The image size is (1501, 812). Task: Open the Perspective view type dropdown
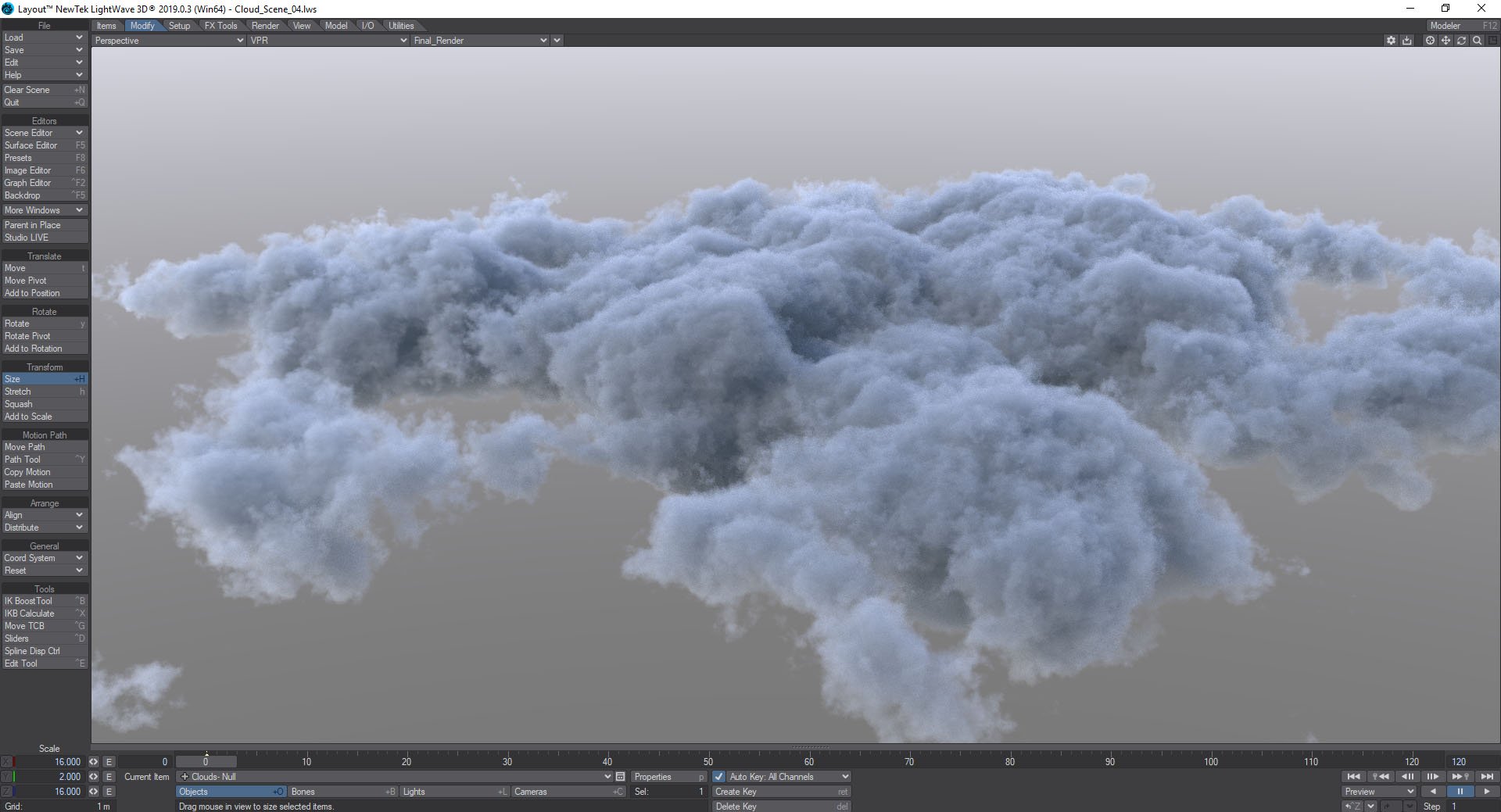tap(168, 41)
